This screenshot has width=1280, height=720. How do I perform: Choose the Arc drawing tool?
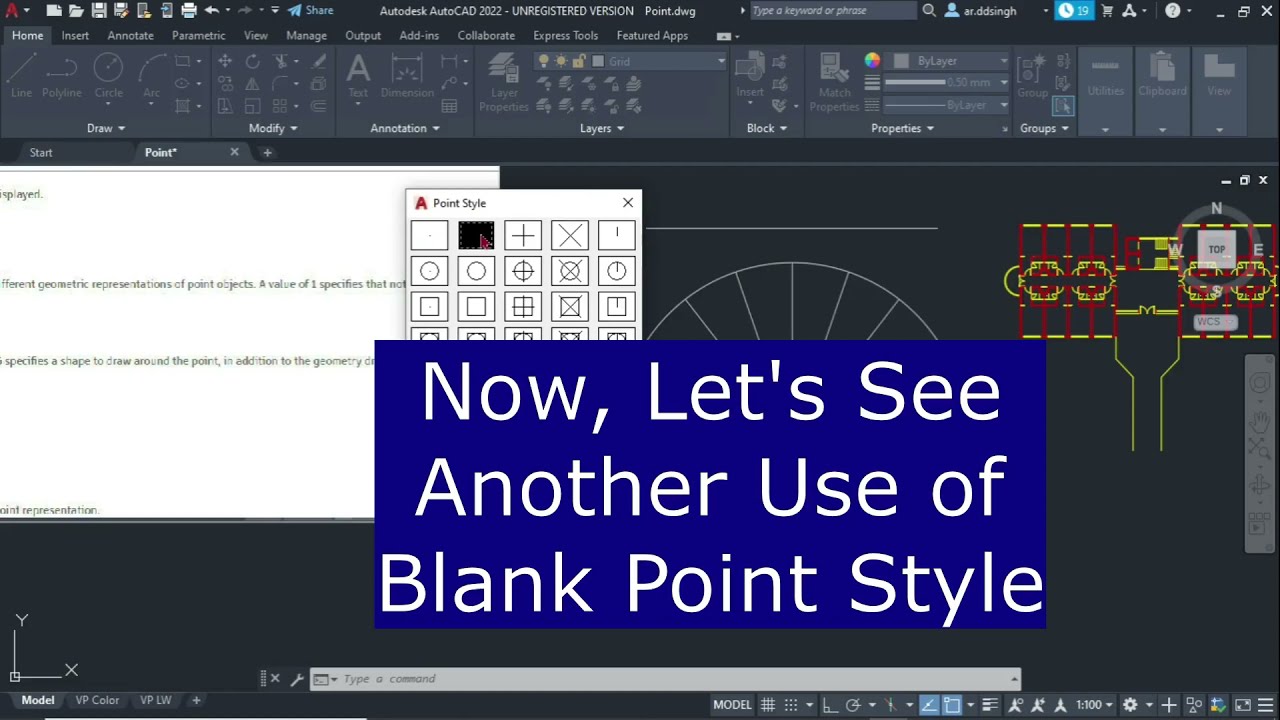[x=151, y=76]
